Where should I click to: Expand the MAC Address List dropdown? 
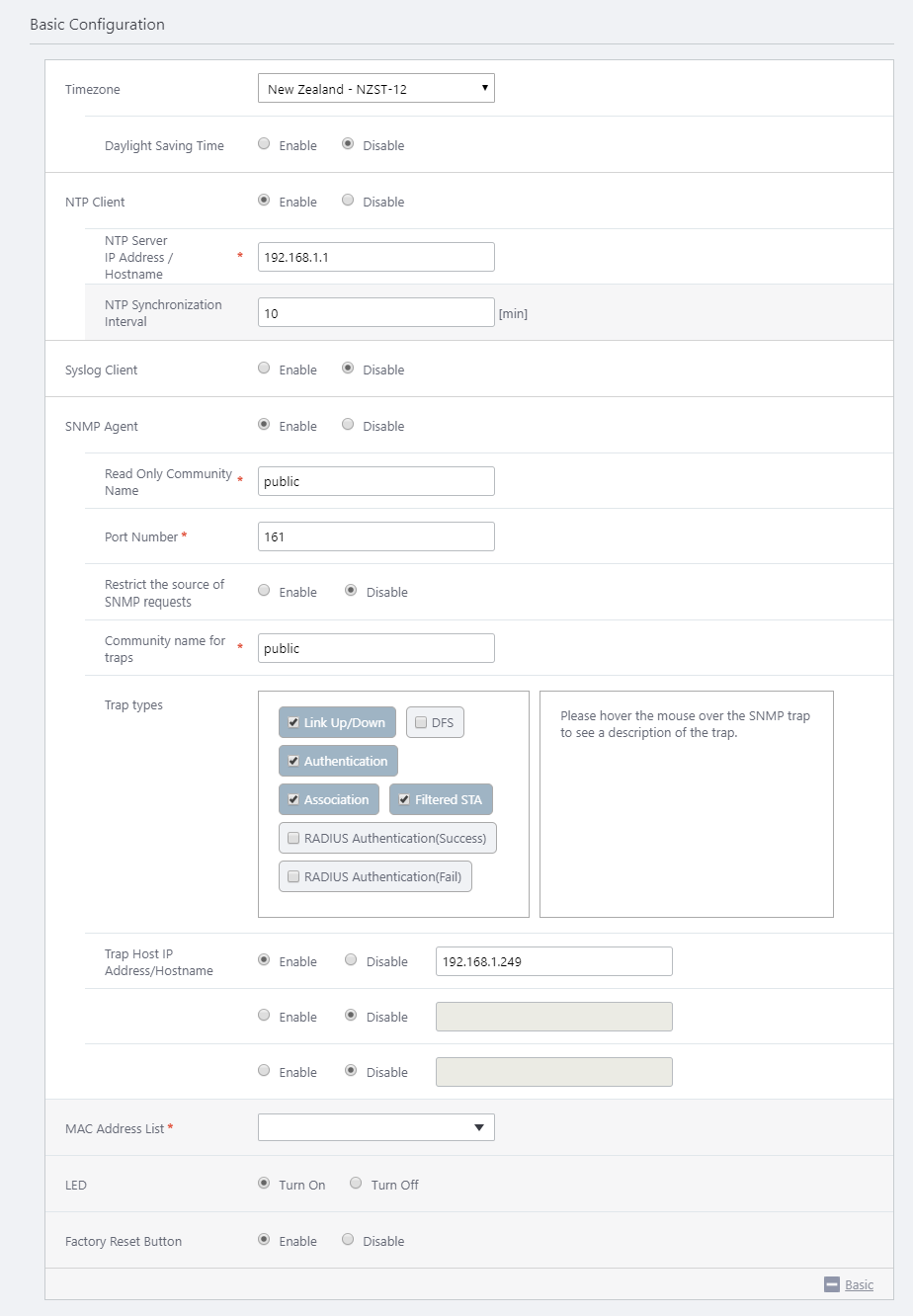click(375, 1127)
